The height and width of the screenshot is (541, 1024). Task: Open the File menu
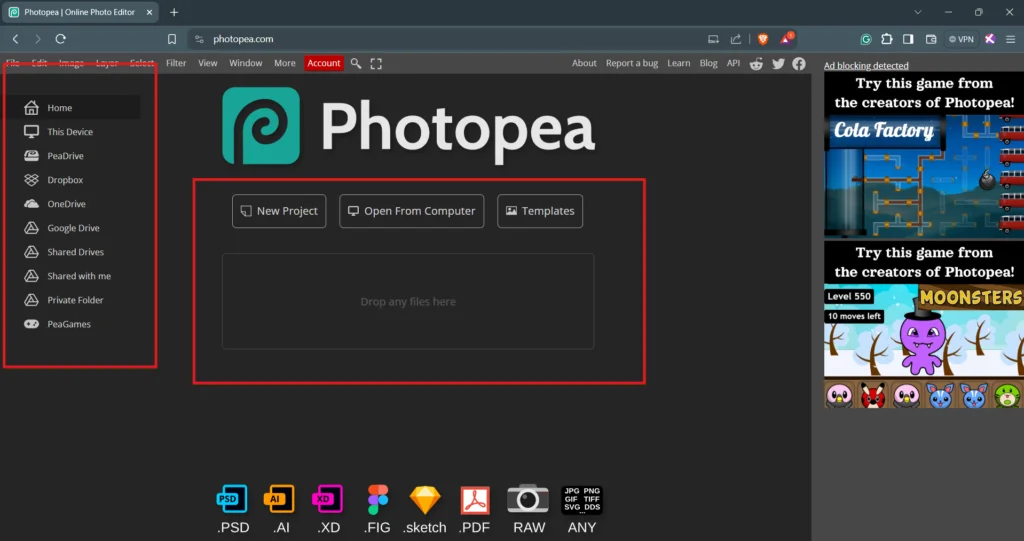click(12, 63)
